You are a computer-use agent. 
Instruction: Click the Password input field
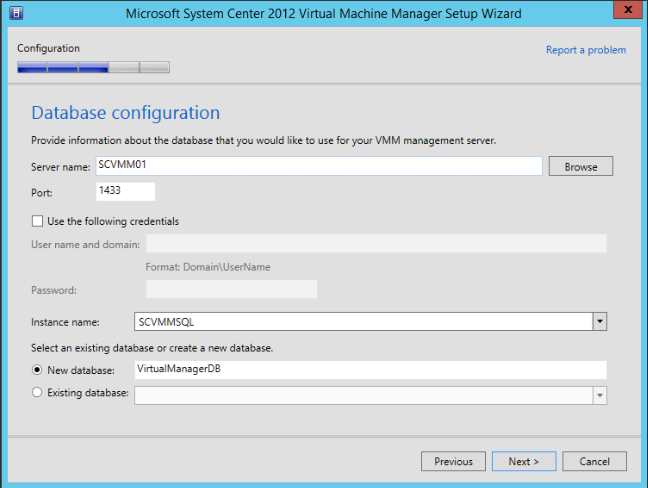231,290
